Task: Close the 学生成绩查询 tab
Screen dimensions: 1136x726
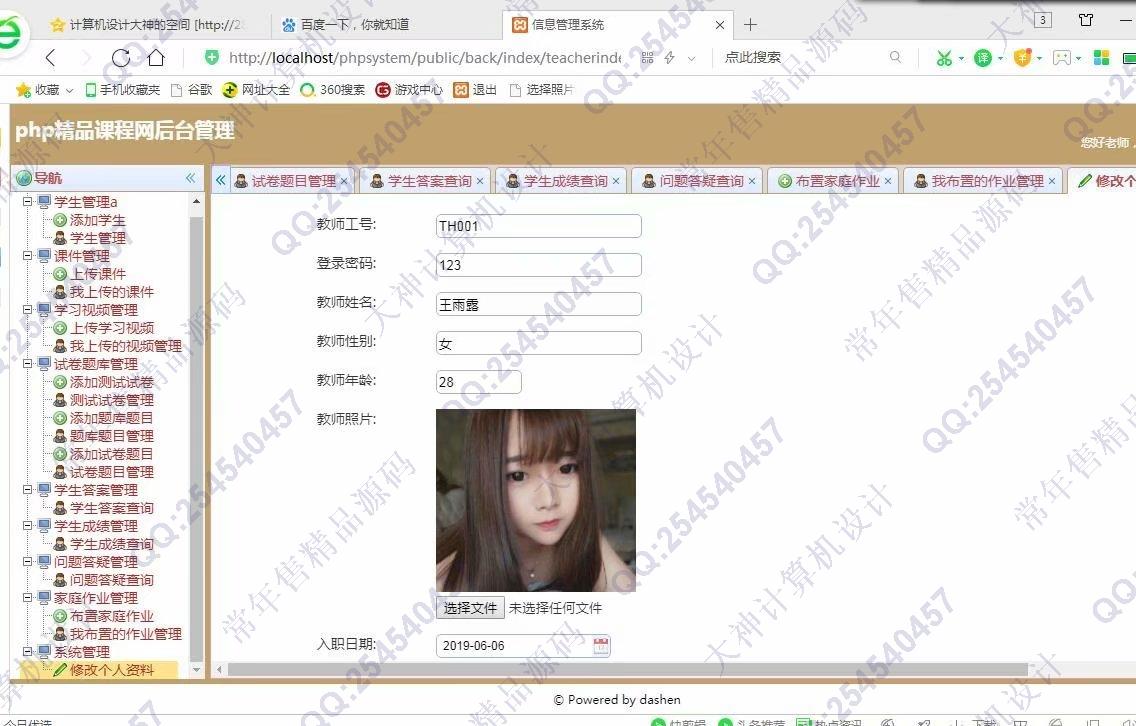Action: tap(616, 181)
